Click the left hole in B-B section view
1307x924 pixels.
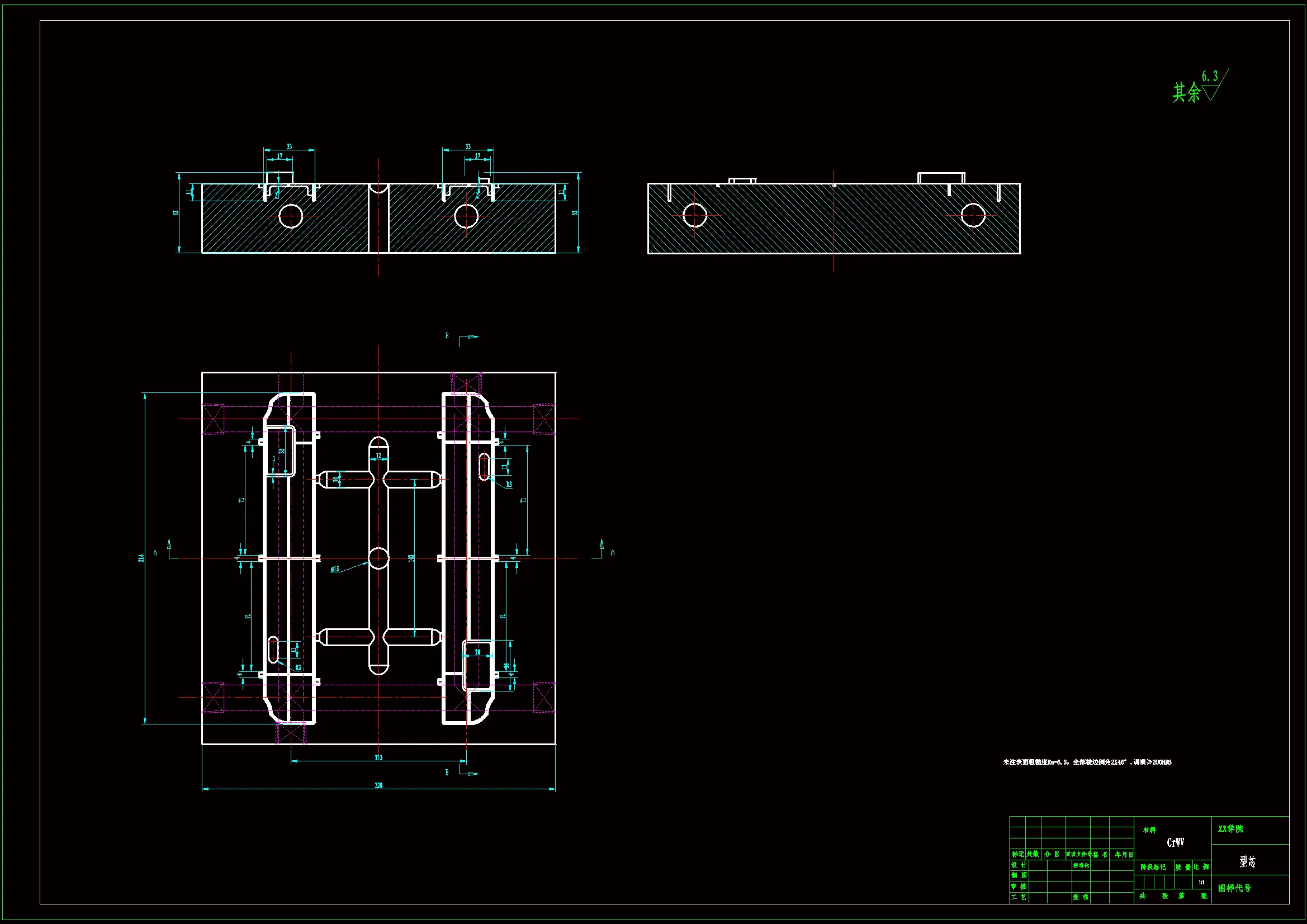694,215
